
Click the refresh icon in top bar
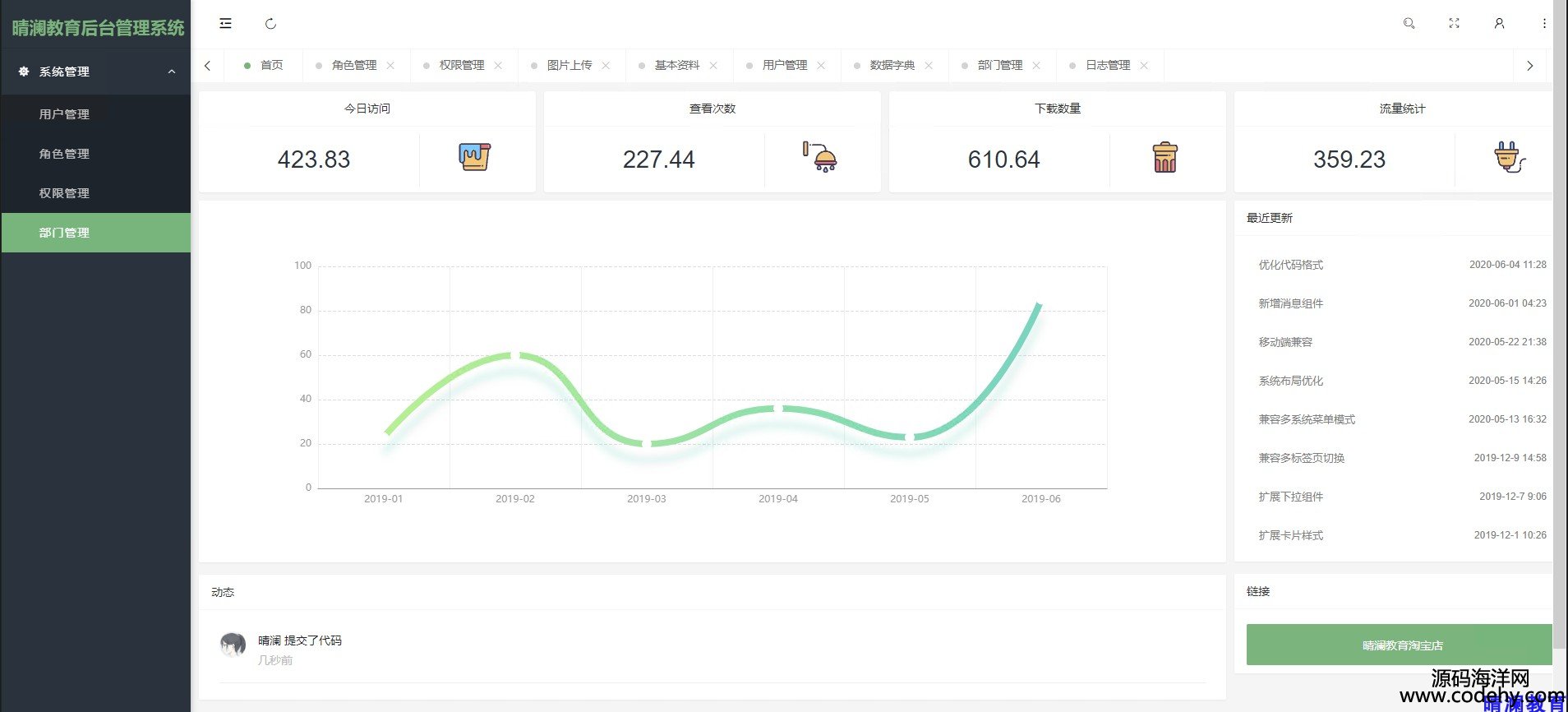[x=270, y=24]
